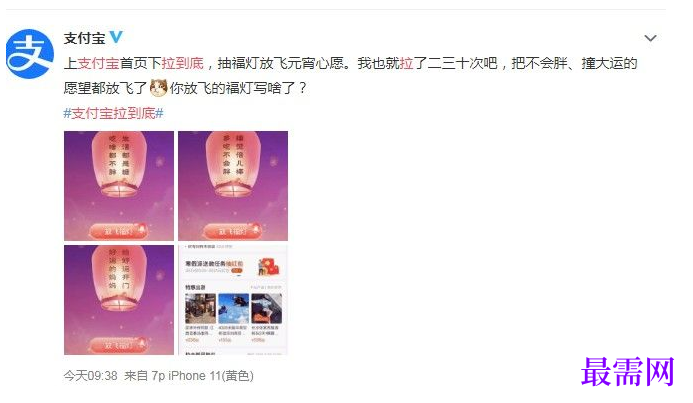
Task: Click the blue verified V badge
Action: (x=116, y=38)
